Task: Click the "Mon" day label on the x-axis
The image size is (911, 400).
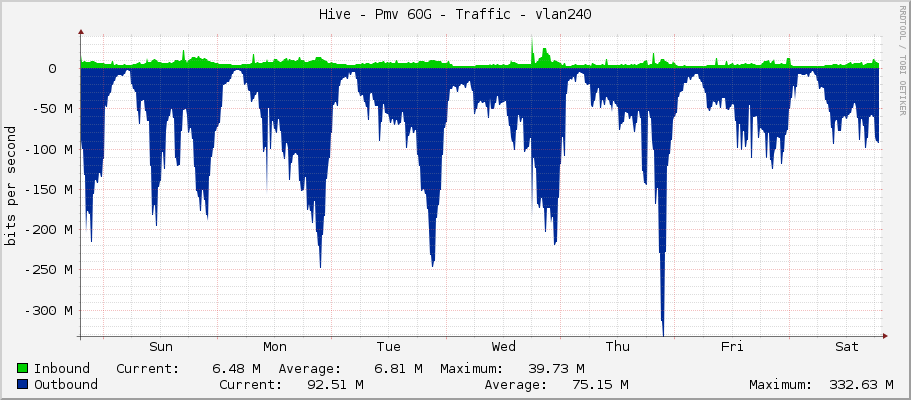Action: 275,347
